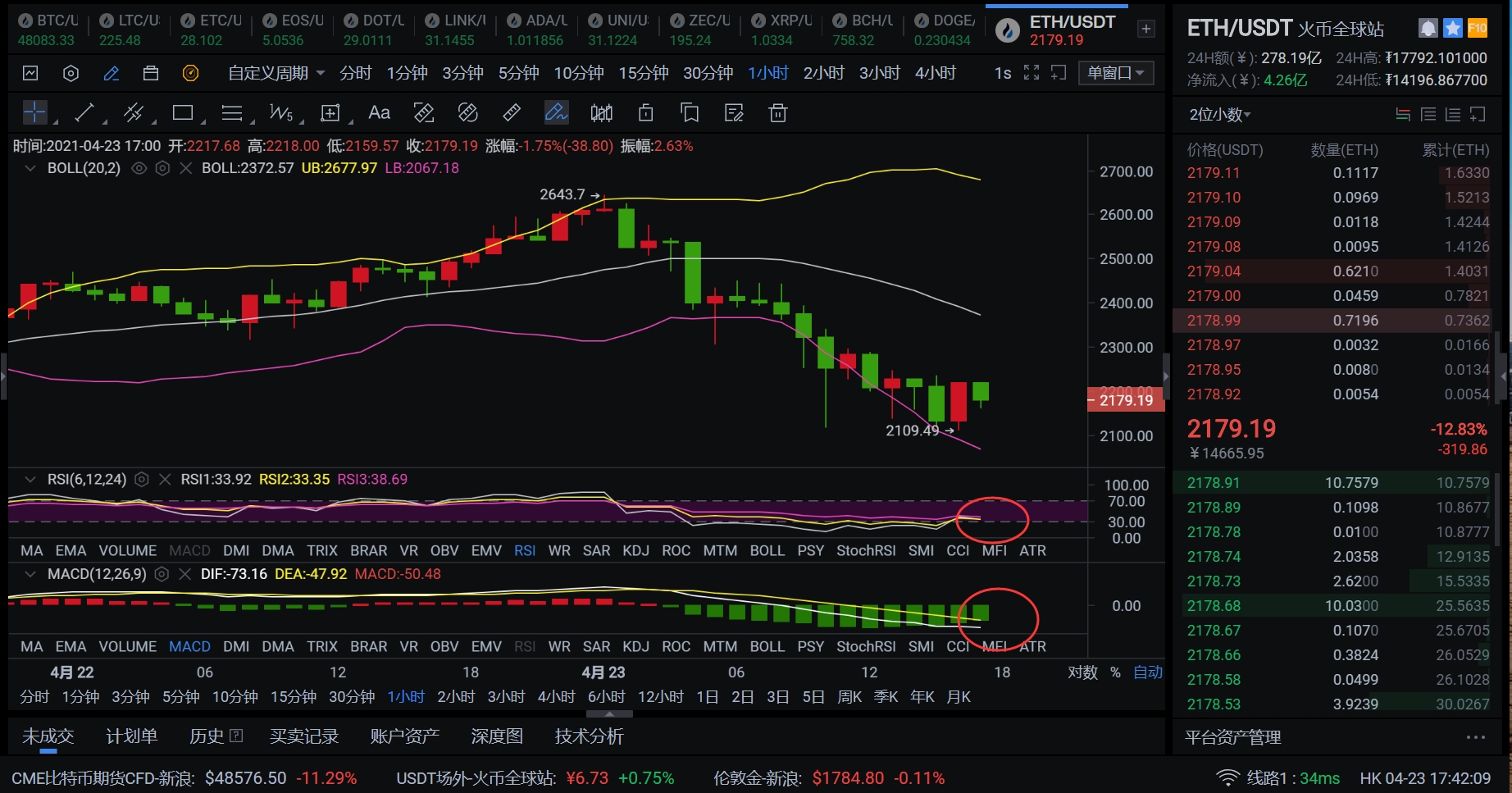Click the trash icon to clear drawings
The height and width of the screenshot is (793, 1512).
[x=777, y=112]
